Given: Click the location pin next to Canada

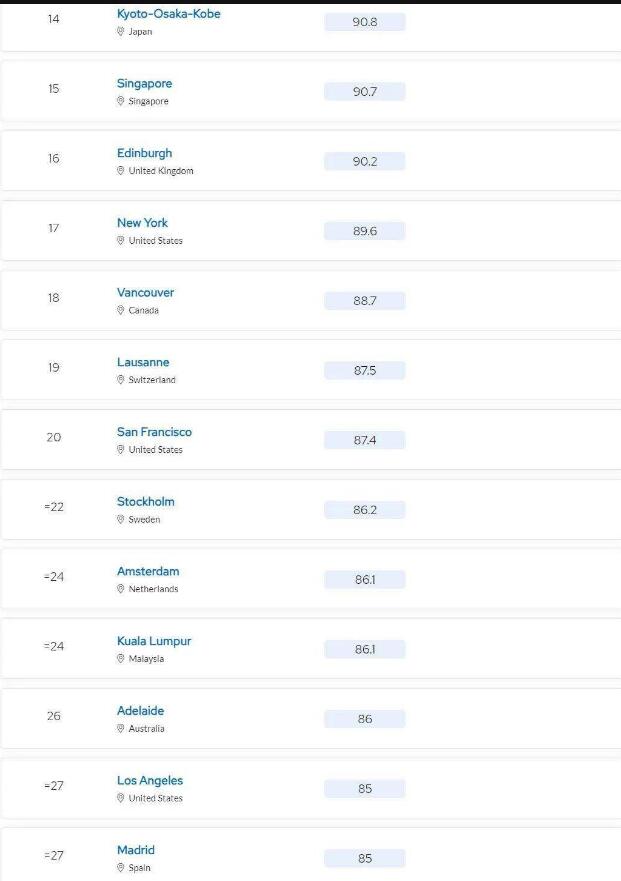Looking at the screenshot, I should [x=120, y=310].
